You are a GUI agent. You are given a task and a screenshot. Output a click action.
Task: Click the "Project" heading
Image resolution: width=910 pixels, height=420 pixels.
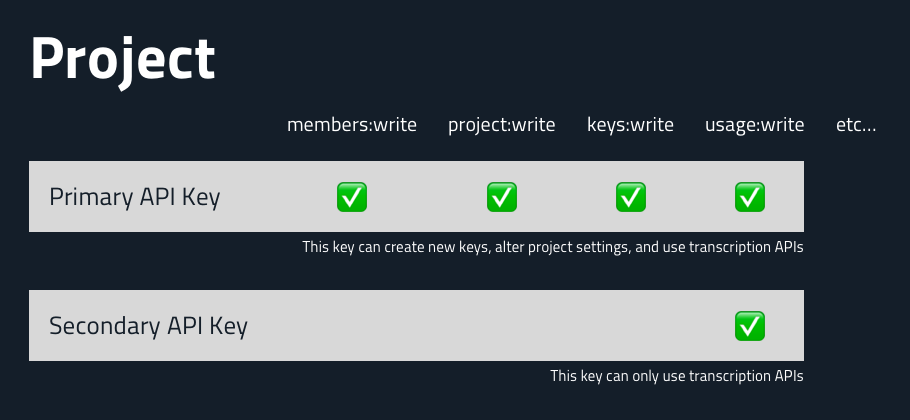point(123,60)
